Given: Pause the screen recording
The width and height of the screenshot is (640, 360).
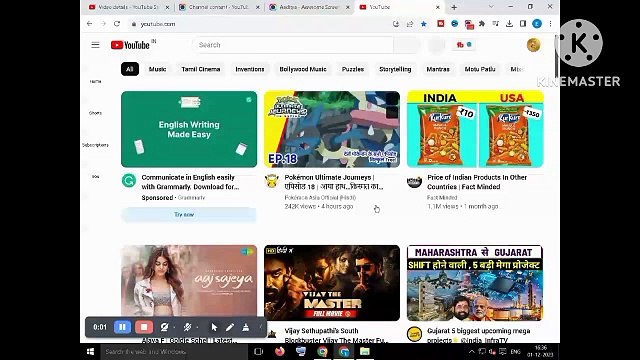Looking at the screenshot, I should (122, 327).
